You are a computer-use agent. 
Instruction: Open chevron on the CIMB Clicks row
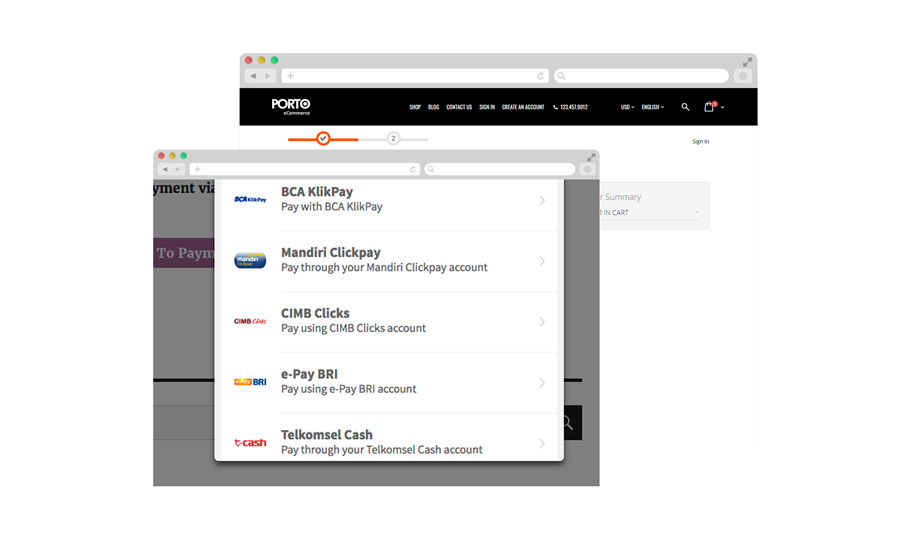click(542, 322)
